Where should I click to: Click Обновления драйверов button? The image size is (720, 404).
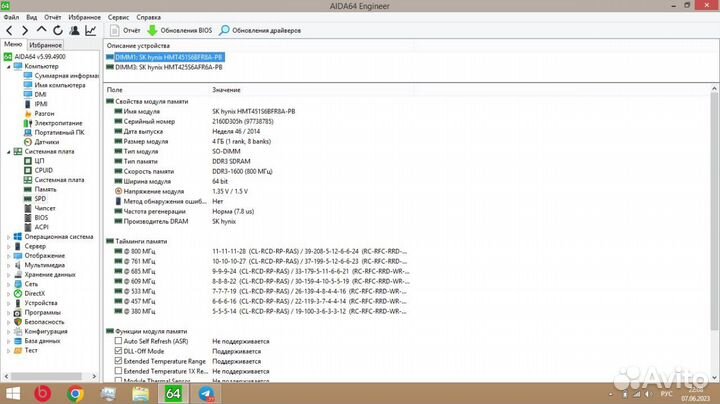point(260,30)
